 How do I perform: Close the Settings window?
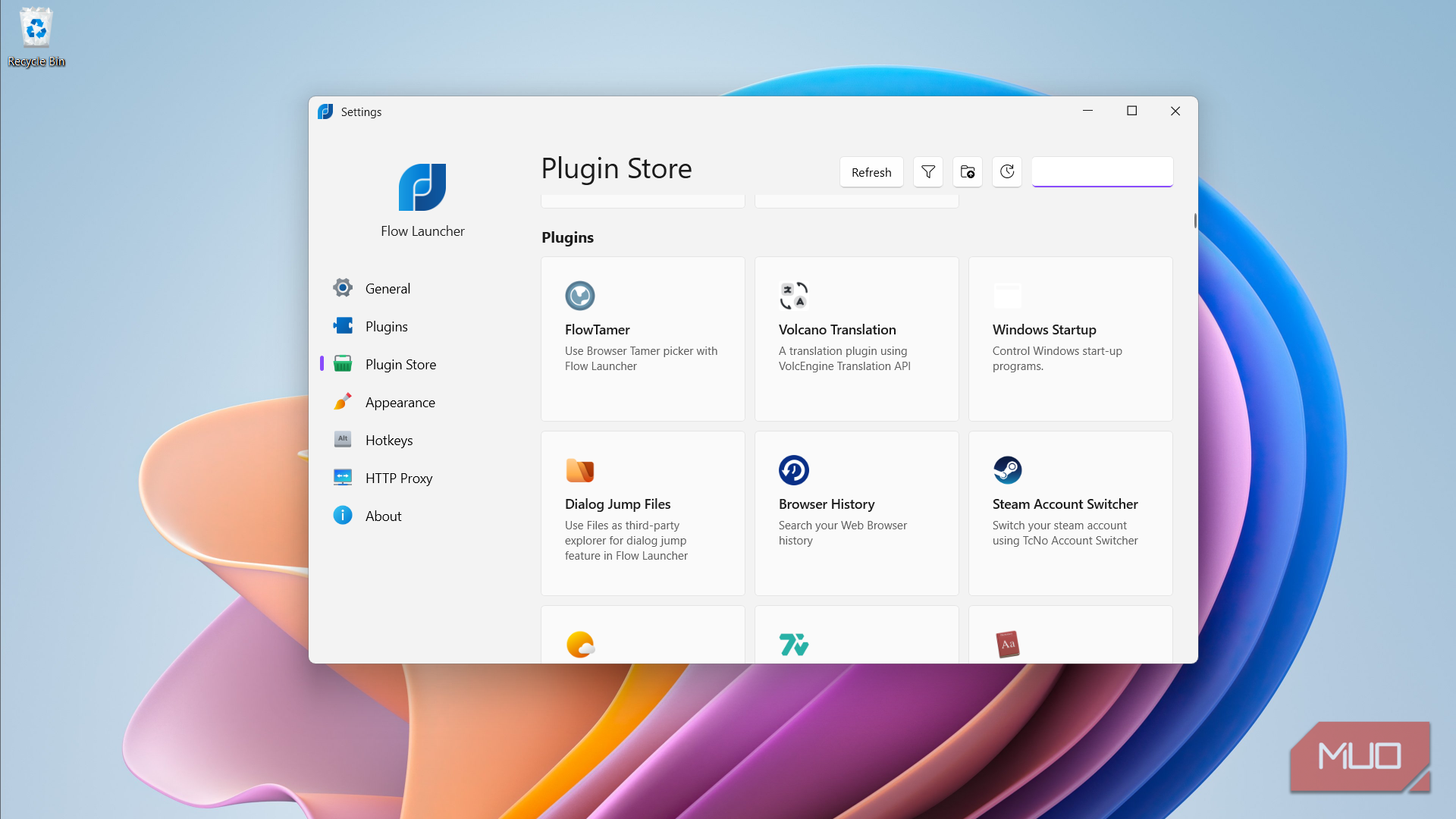tap(1175, 111)
